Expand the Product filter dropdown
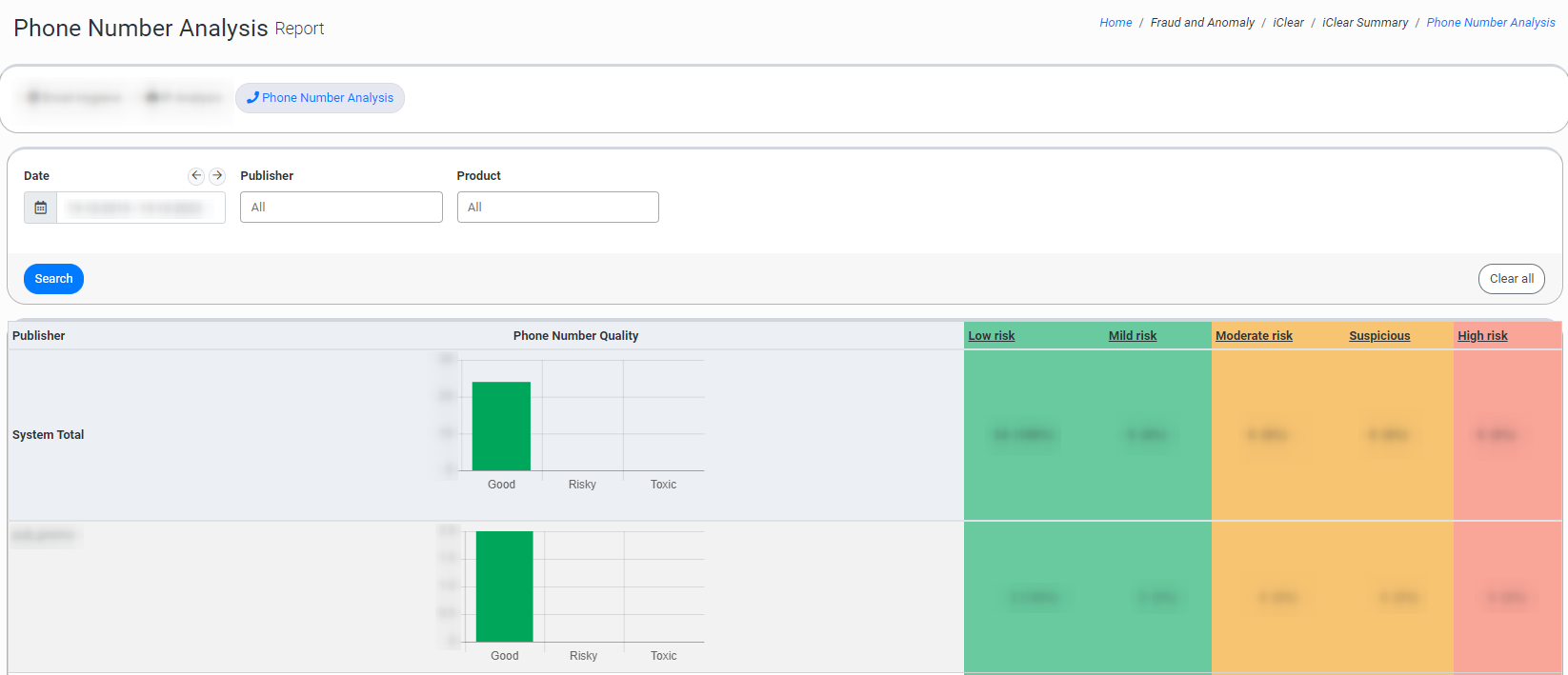The width and height of the screenshot is (1568, 675). pos(557,208)
